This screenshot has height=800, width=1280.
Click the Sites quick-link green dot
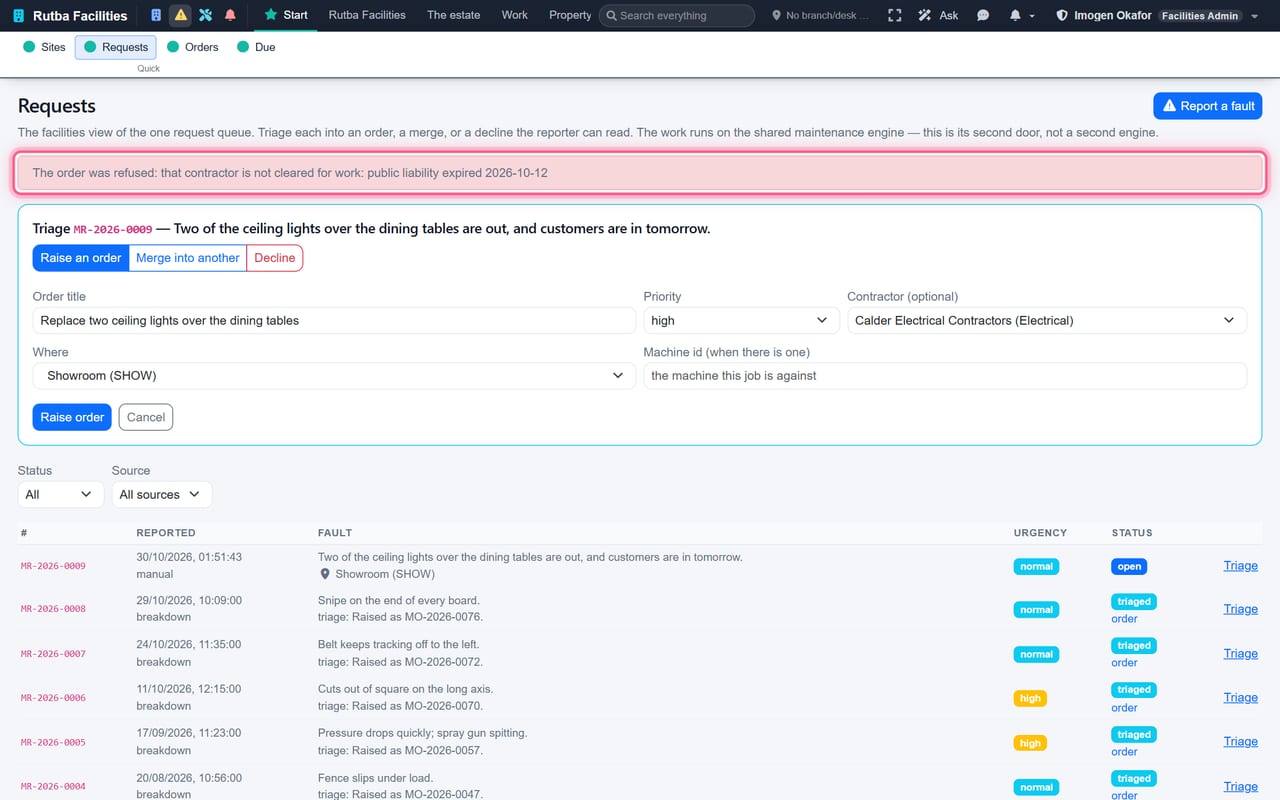29,47
